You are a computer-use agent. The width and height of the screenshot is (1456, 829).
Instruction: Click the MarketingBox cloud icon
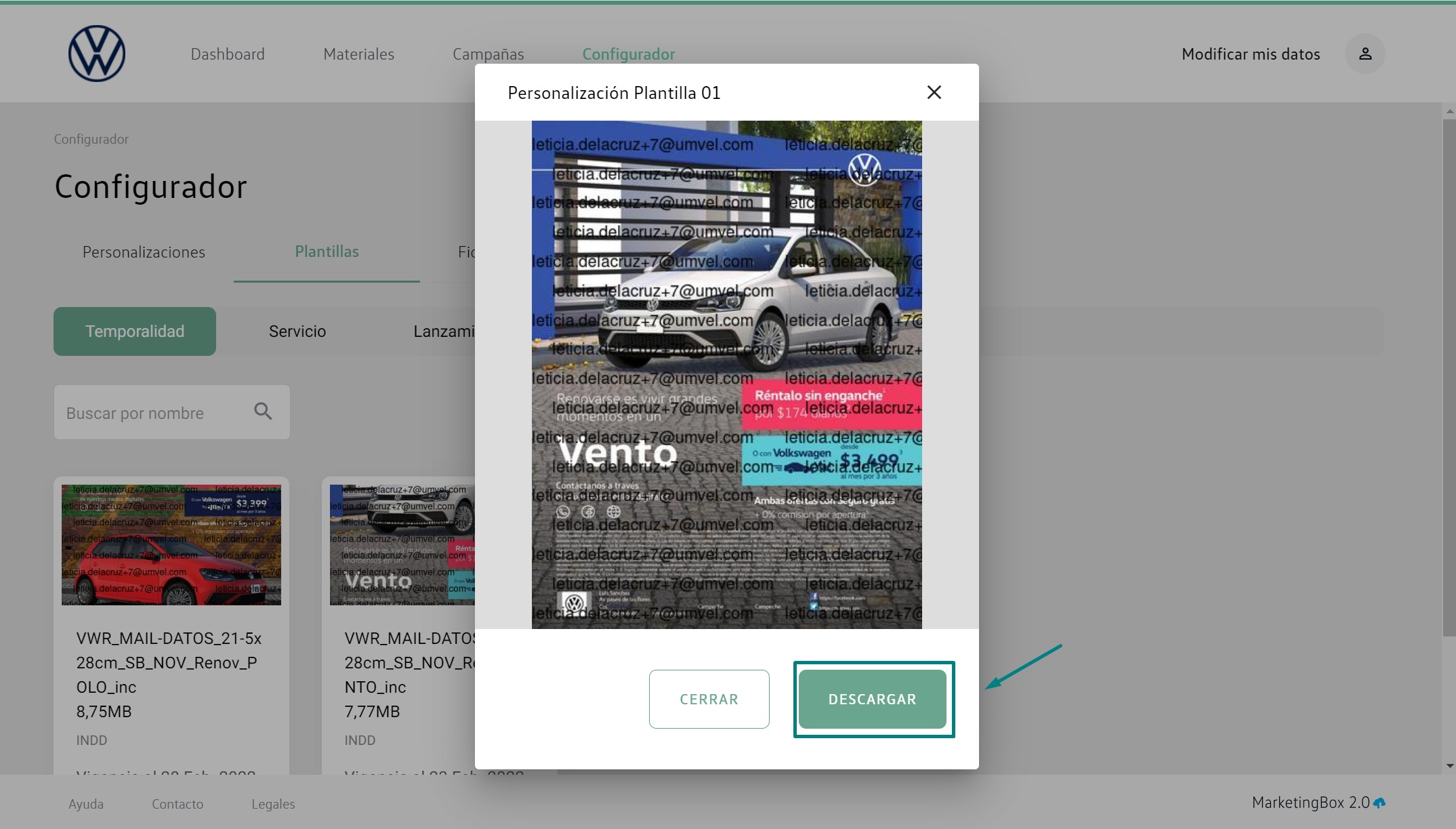(x=1379, y=803)
